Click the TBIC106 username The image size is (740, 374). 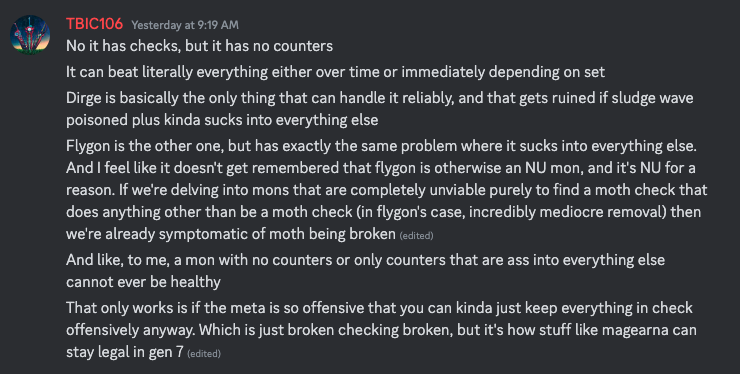[94, 24]
